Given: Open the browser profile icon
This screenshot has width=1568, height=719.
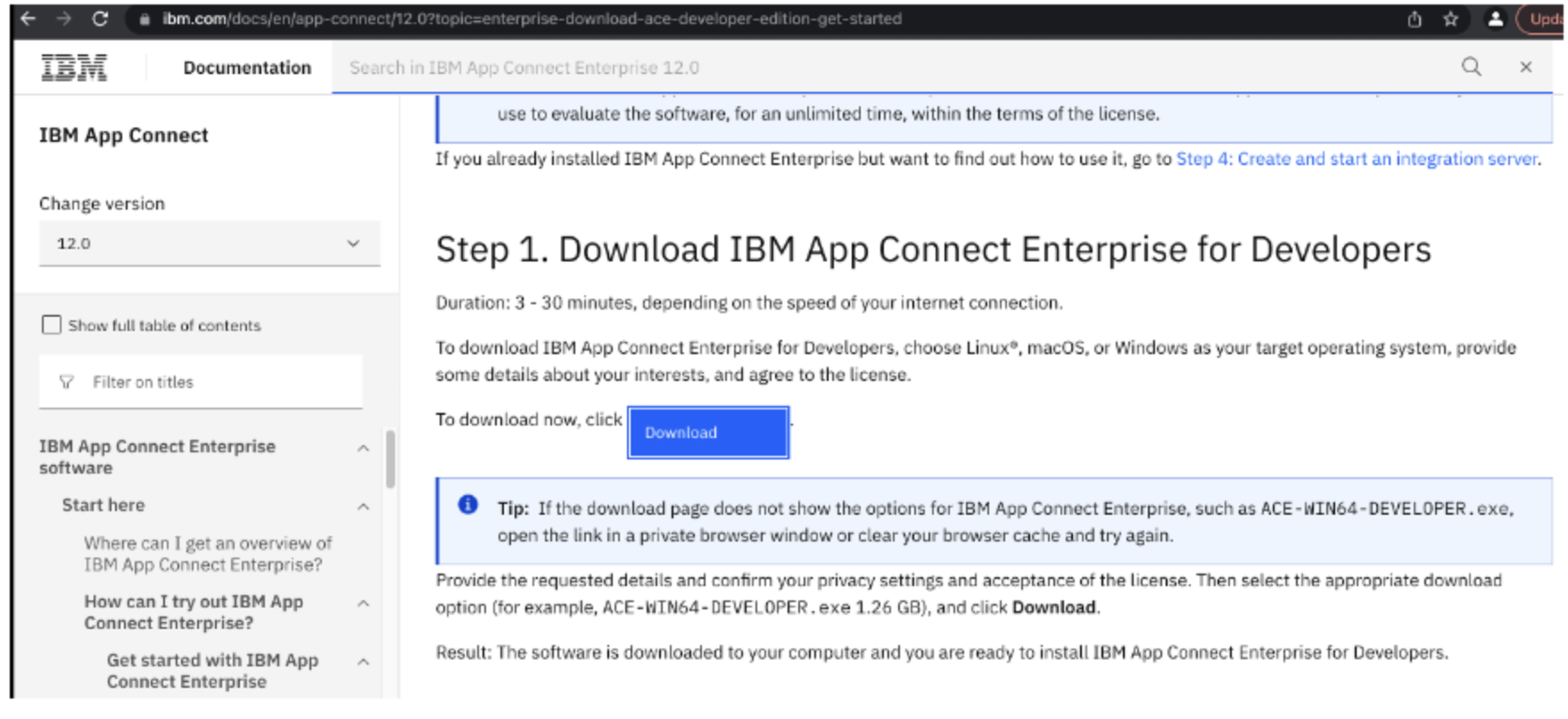Looking at the screenshot, I should (x=1496, y=19).
